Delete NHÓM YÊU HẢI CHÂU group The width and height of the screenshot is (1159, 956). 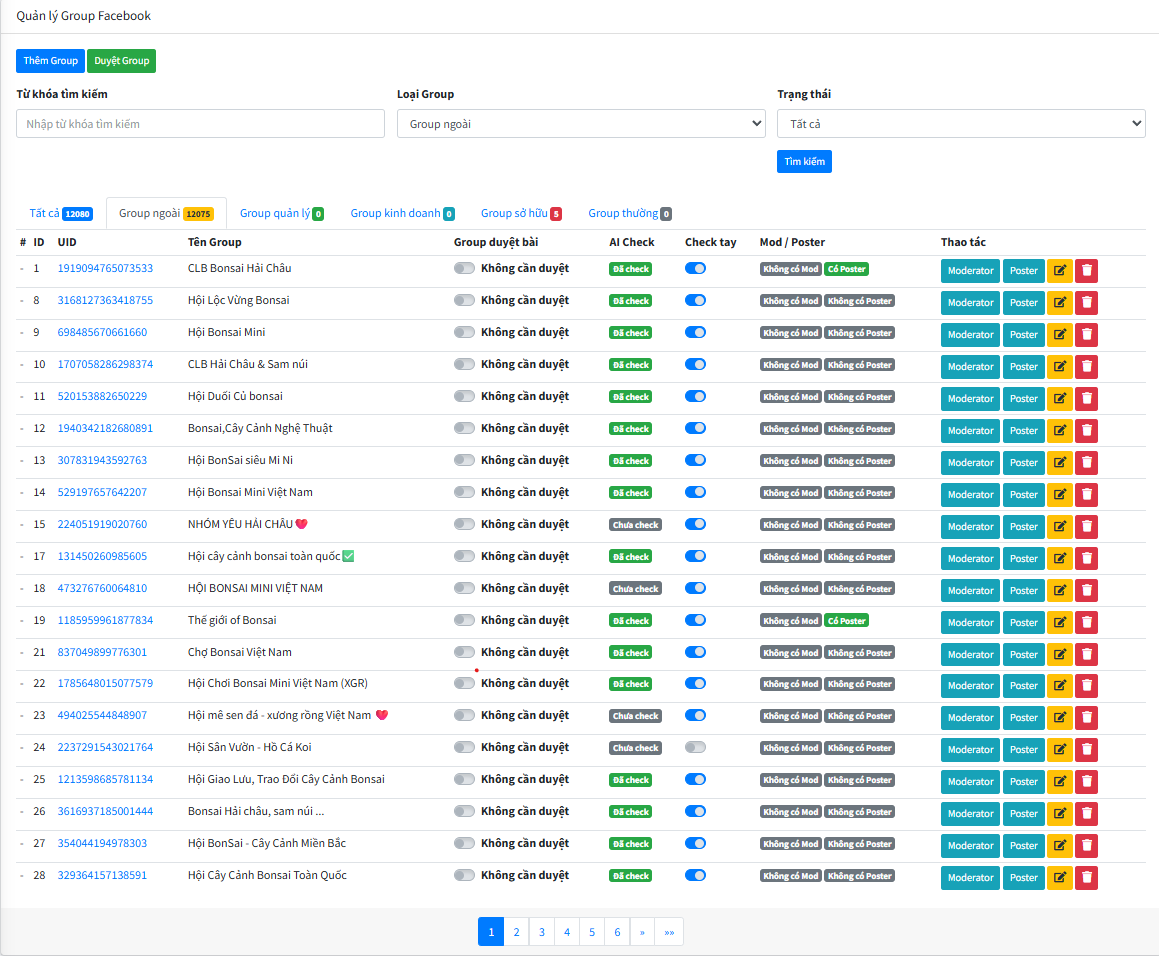coord(1087,526)
